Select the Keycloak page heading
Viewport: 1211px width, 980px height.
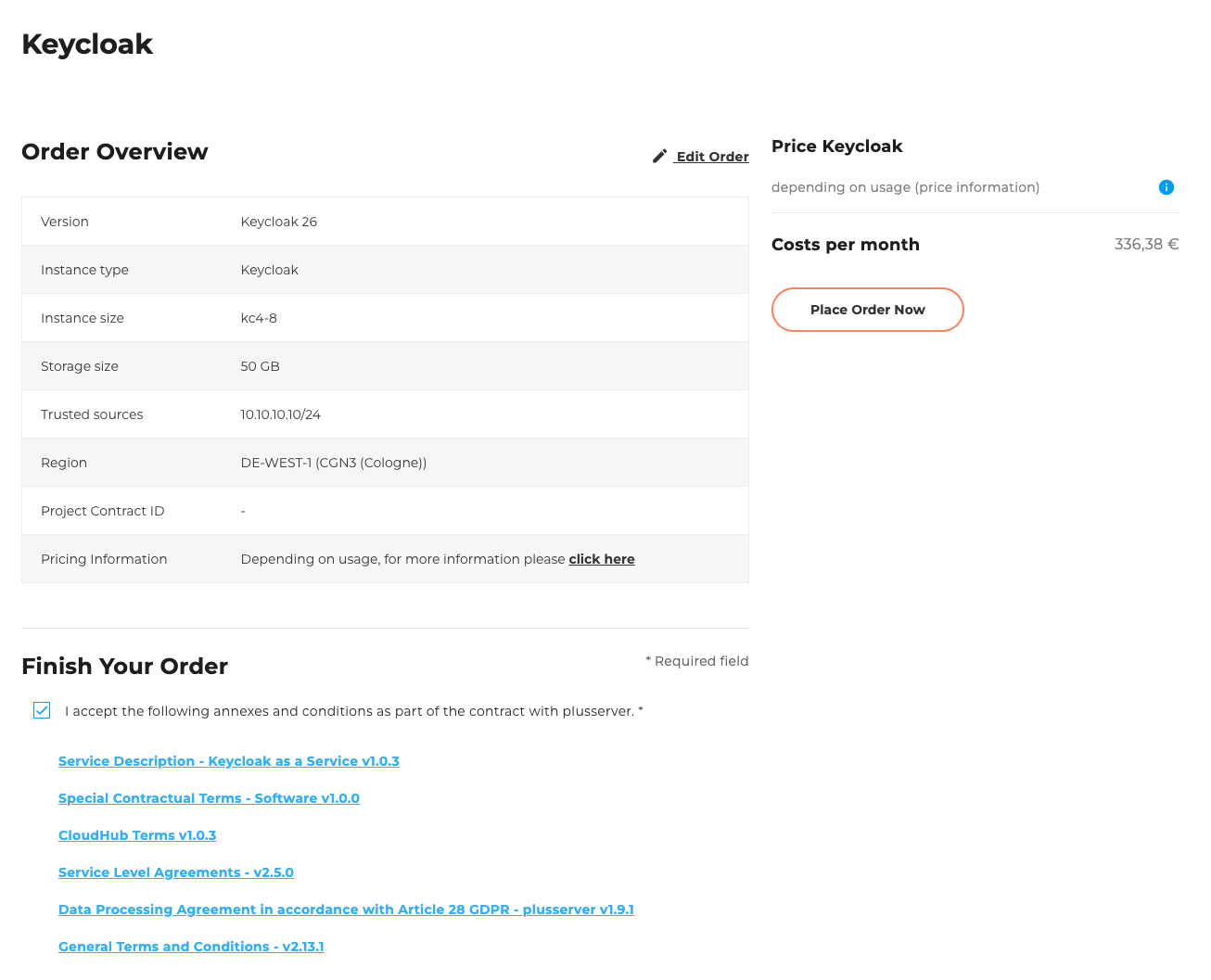click(86, 44)
